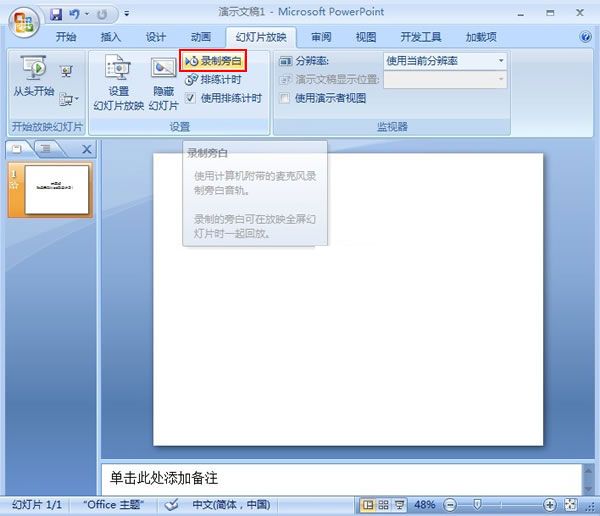Open PowerPoint help question mark

(585, 37)
